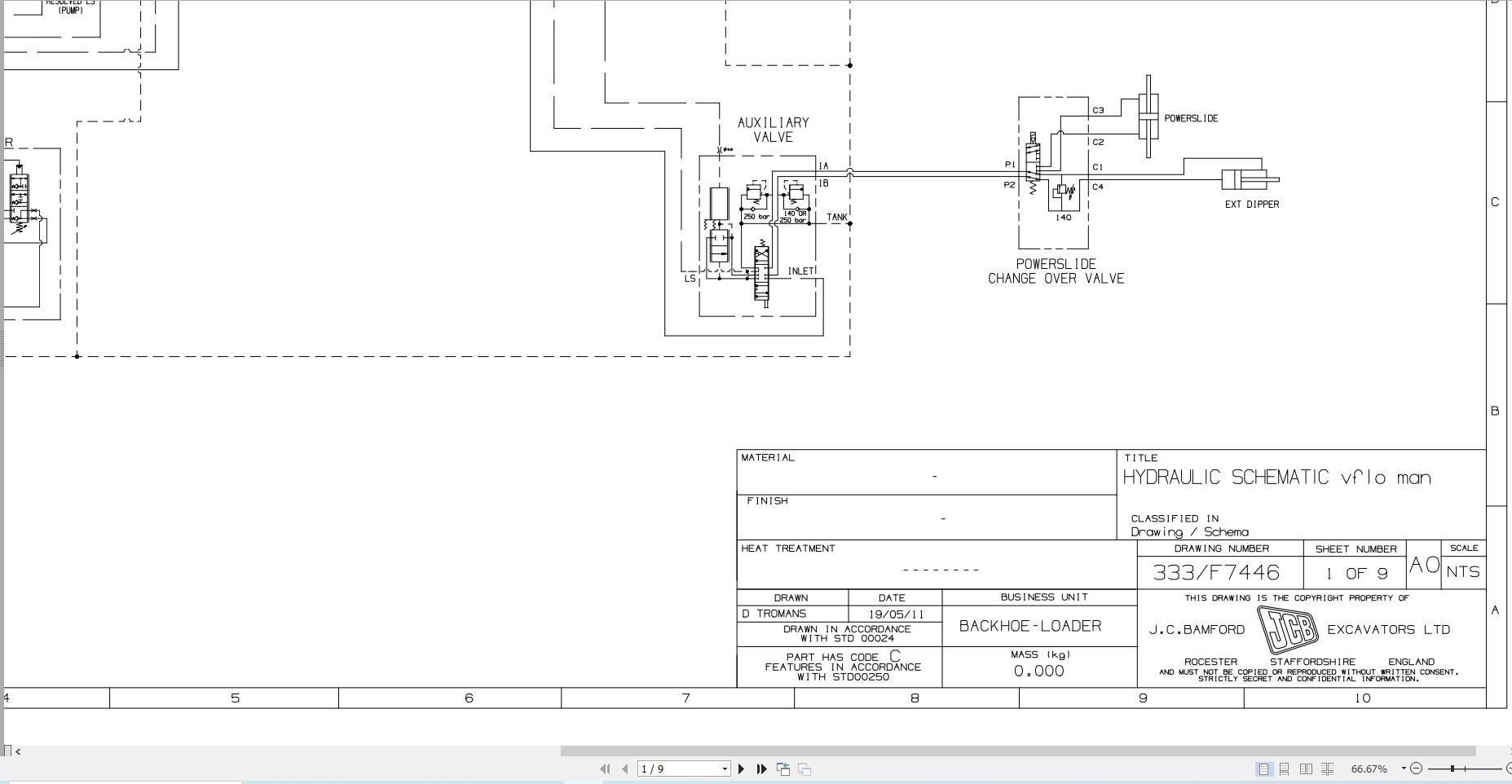Click the 250 bar relief valve label
Image resolution: width=1512 pixels, height=784 pixels.
(756, 217)
